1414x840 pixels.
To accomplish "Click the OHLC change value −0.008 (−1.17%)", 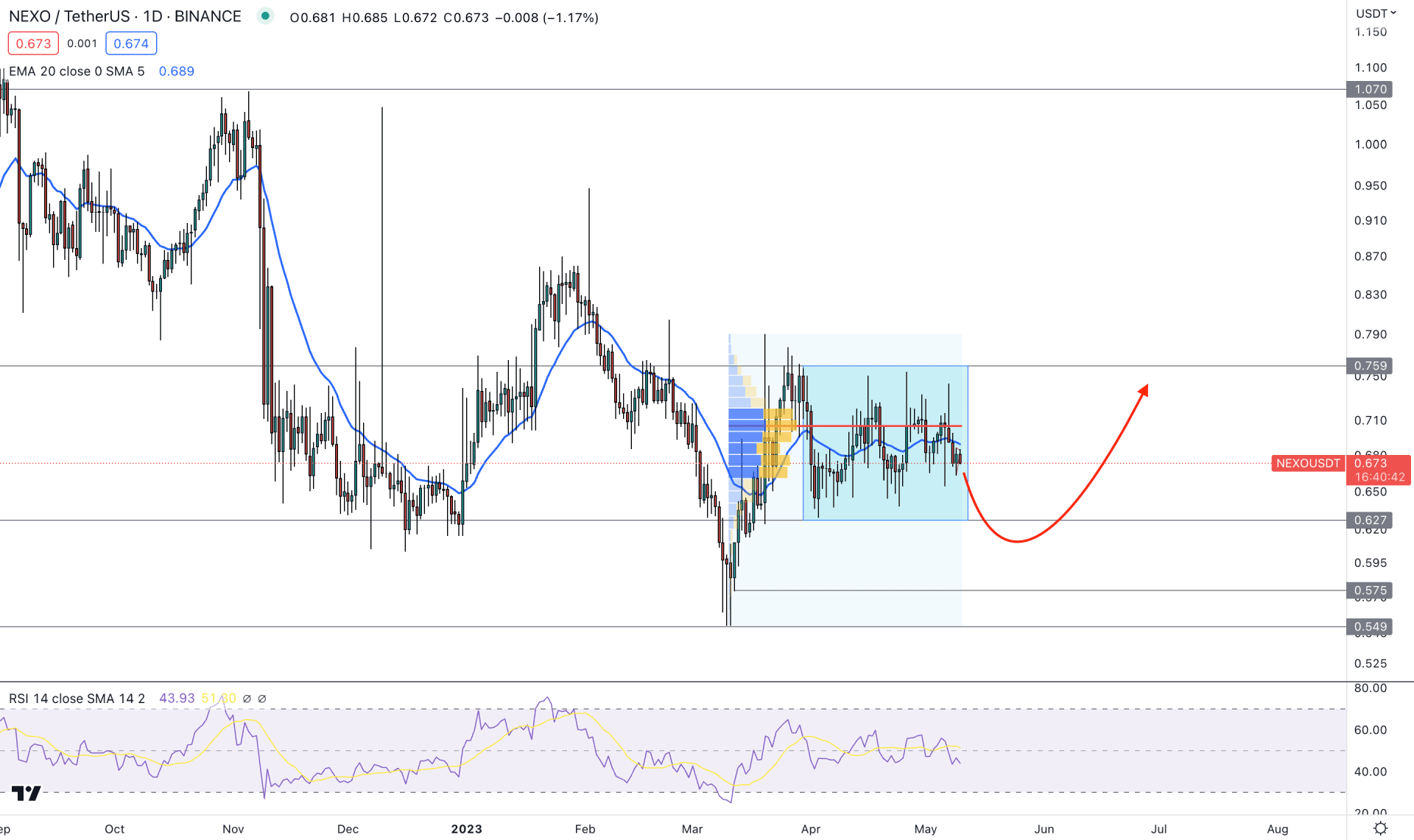I will point(546,18).
